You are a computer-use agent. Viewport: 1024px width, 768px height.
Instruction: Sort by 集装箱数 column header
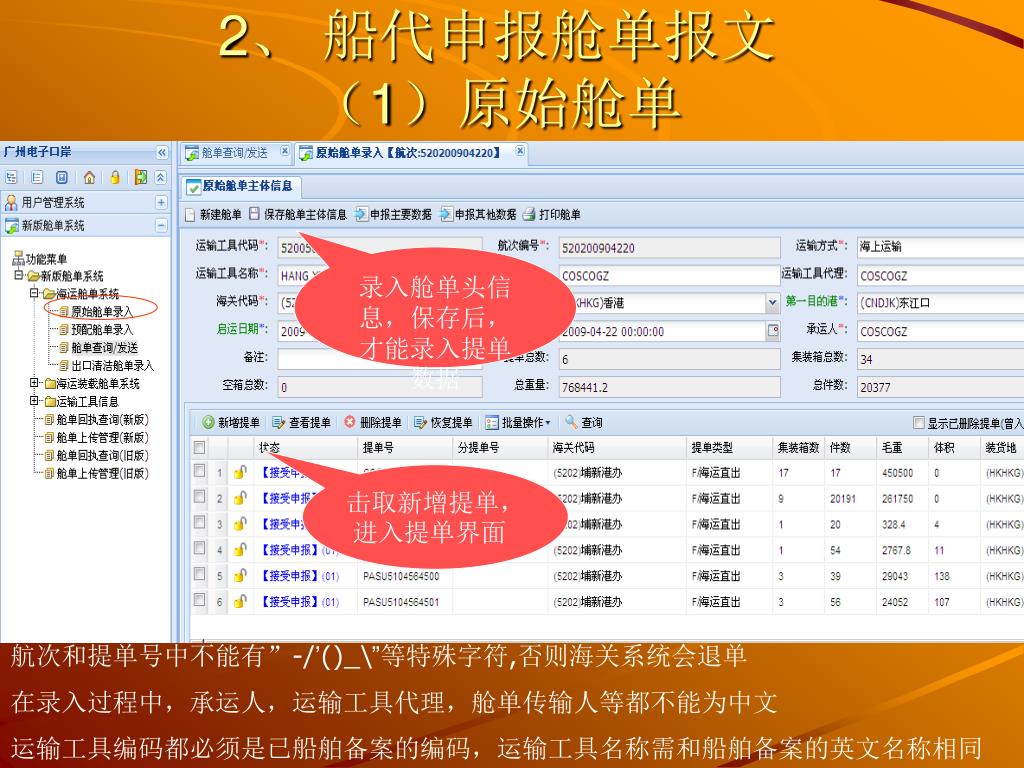[798, 447]
